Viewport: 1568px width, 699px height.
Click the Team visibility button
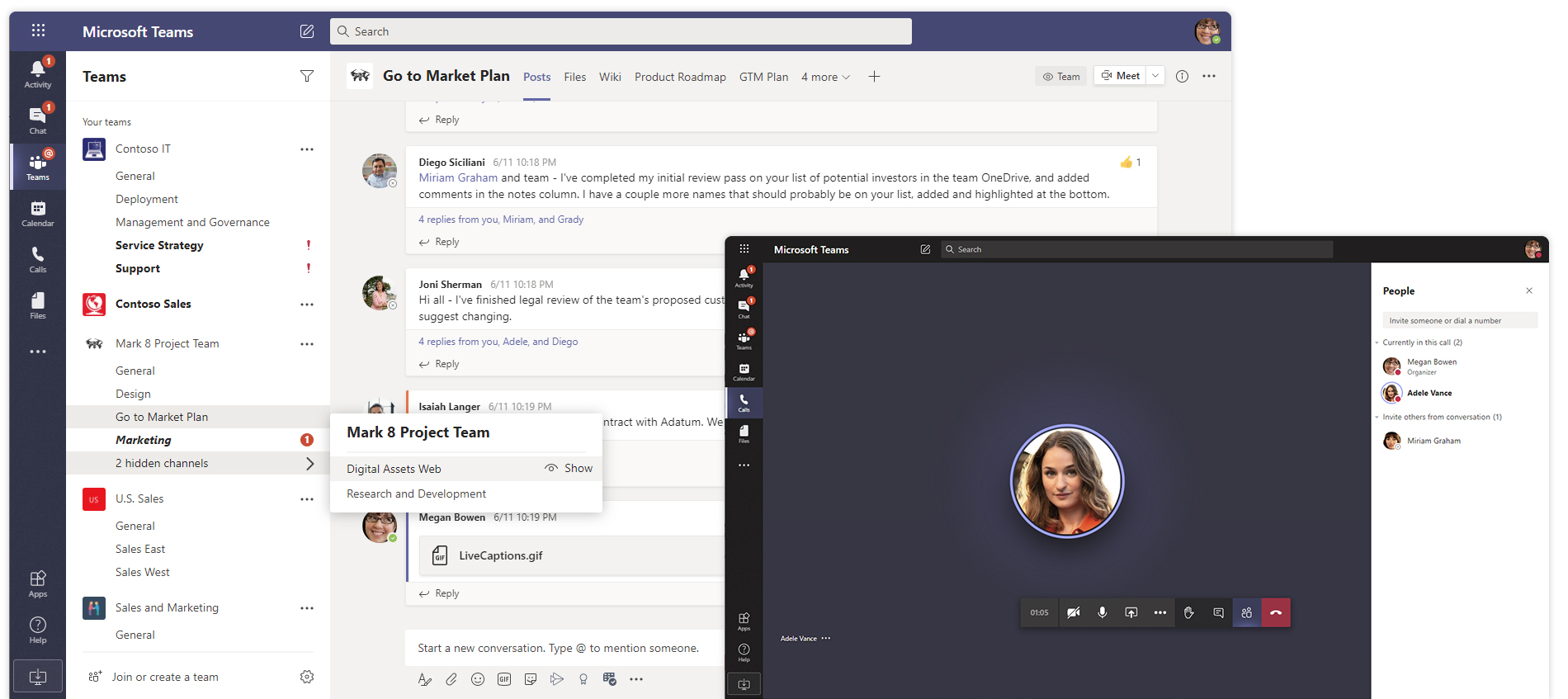[1060, 76]
